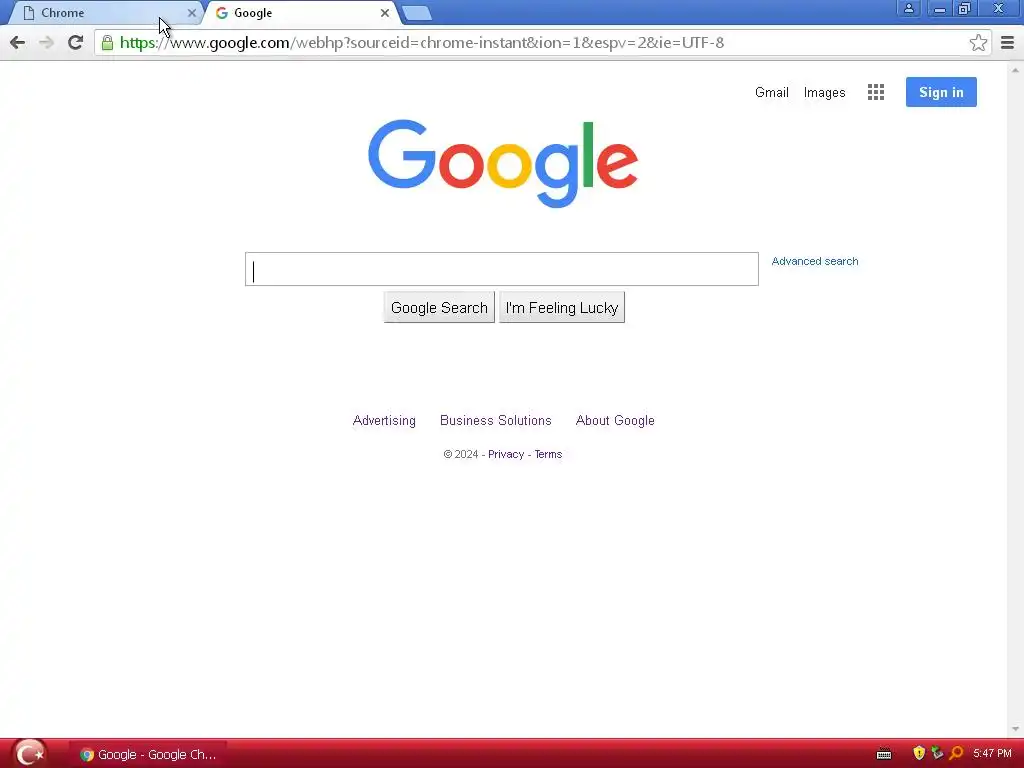Viewport: 1024px width, 768px height.
Task: Click the browser forward arrow
Action: 46,43
